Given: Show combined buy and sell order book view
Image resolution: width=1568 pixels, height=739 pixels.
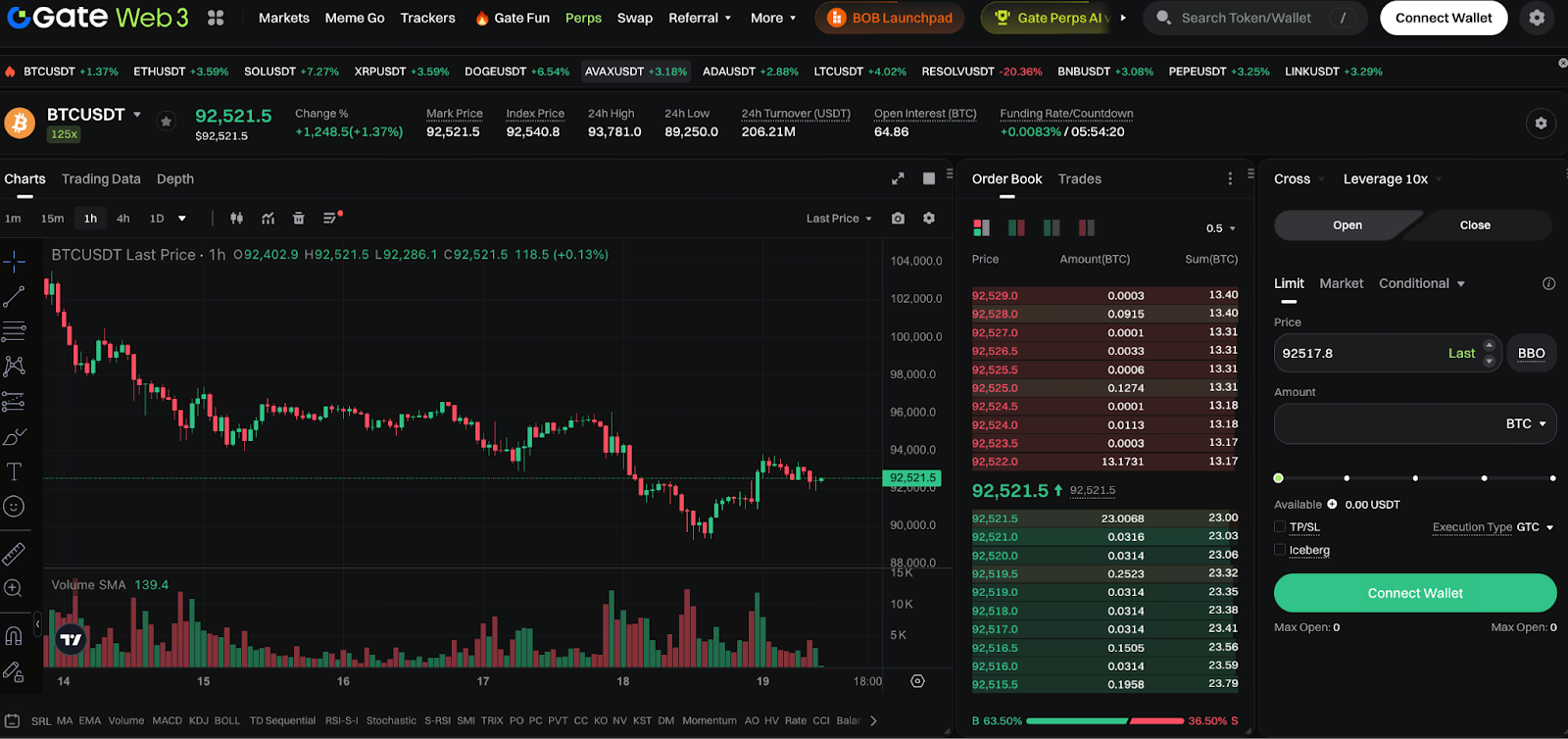Looking at the screenshot, I should click(981, 227).
